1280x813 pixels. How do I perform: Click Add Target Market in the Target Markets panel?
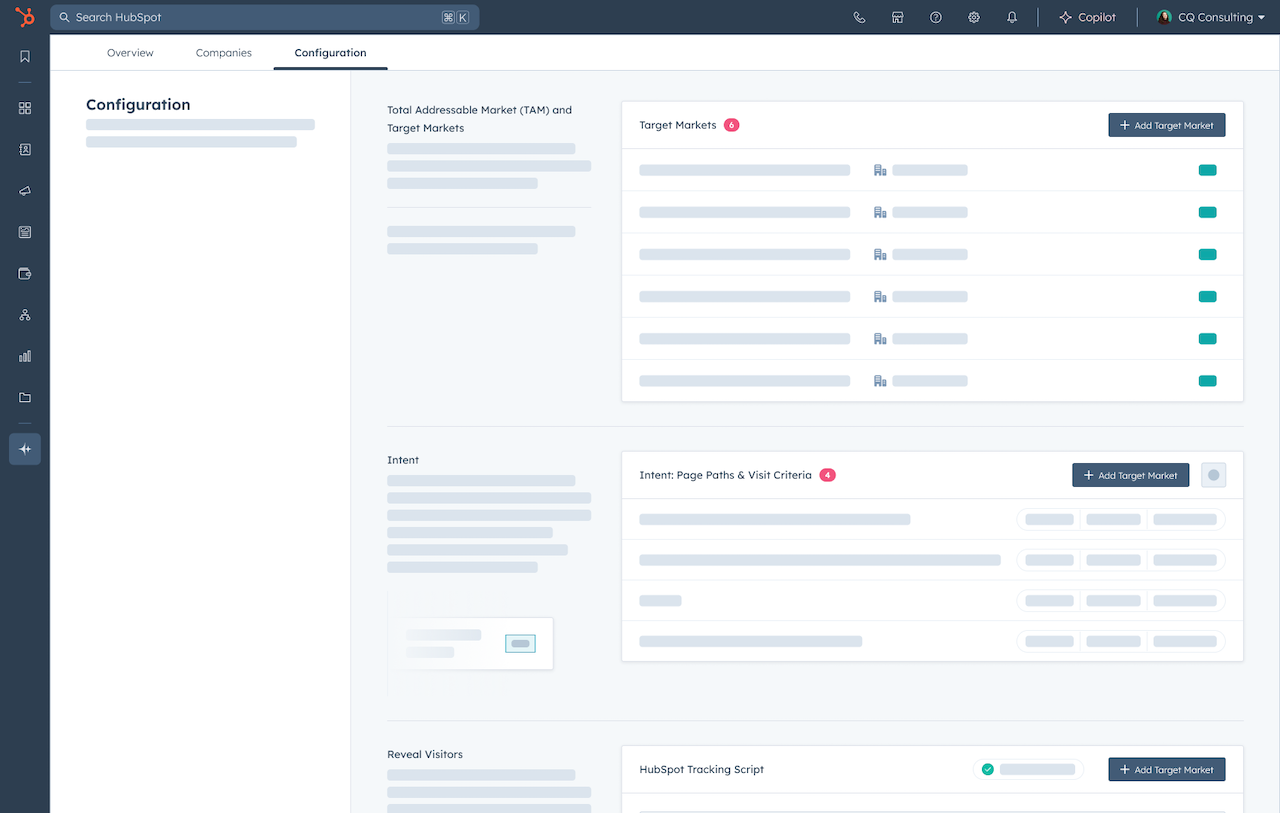pos(1166,124)
